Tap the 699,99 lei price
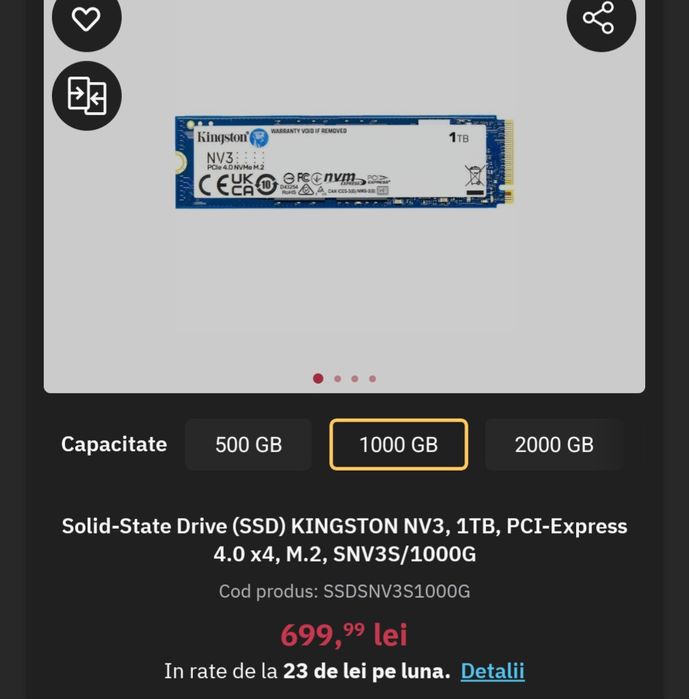This screenshot has height=699, width=689. pyautogui.click(x=344, y=634)
